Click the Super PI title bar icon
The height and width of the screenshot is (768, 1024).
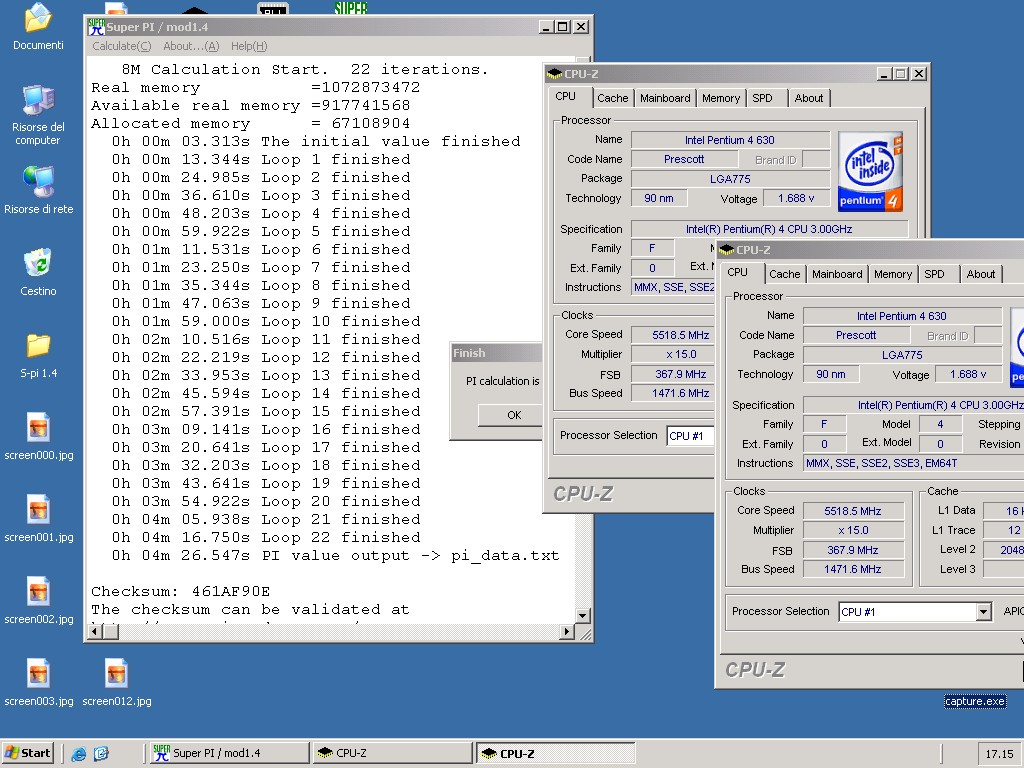(96, 27)
